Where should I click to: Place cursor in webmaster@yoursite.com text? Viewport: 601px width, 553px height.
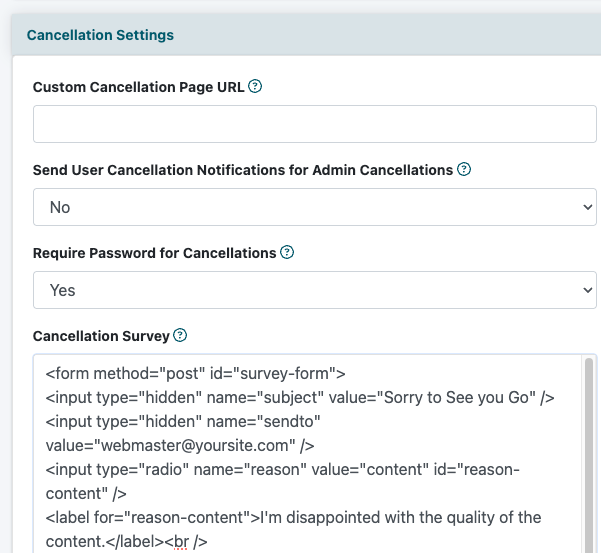(x=194, y=445)
